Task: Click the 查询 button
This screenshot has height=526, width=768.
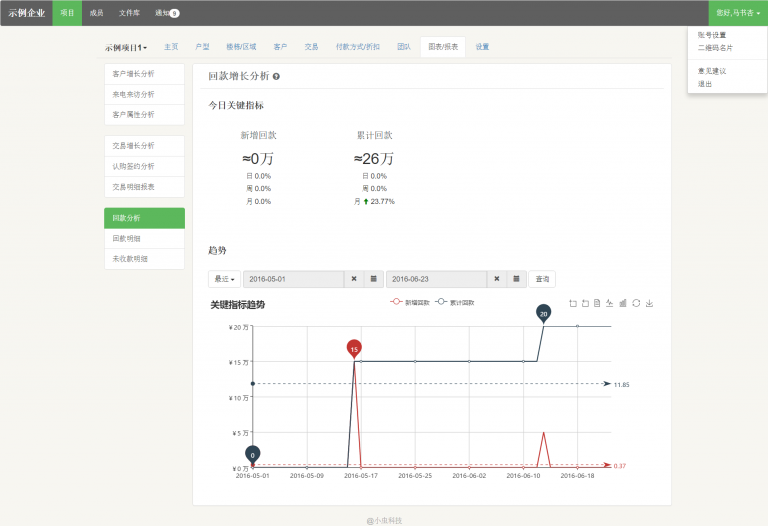Action: pos(542,279)
